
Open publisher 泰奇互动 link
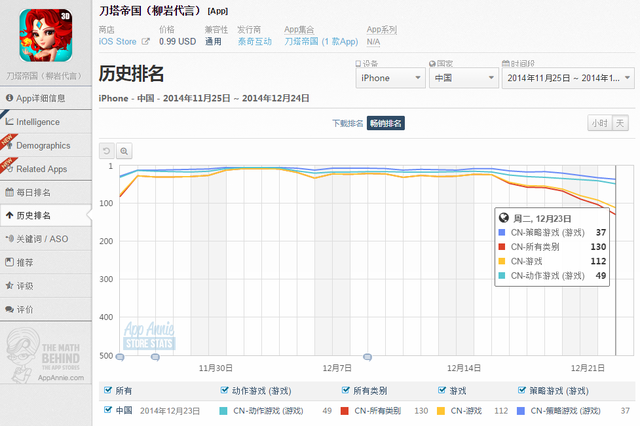click(x=255, y=41)
